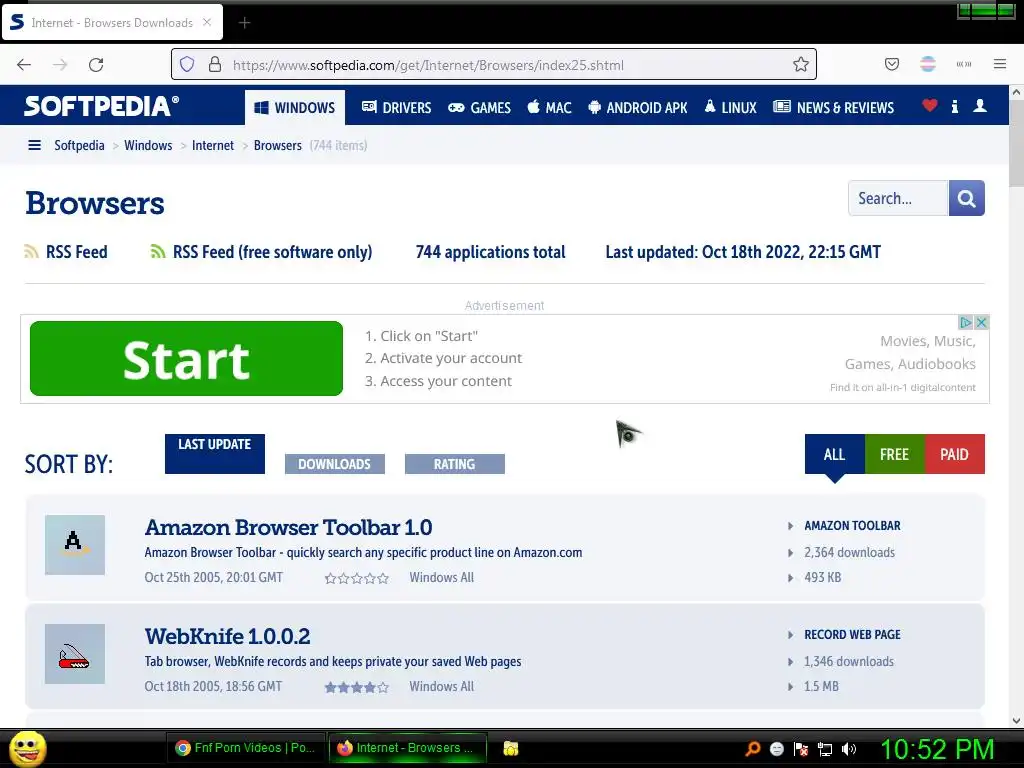Open the breadcrumb hamburger menu icon
Image resolution: width=1024 pixels, height=768 pixels.
(35, 145)
